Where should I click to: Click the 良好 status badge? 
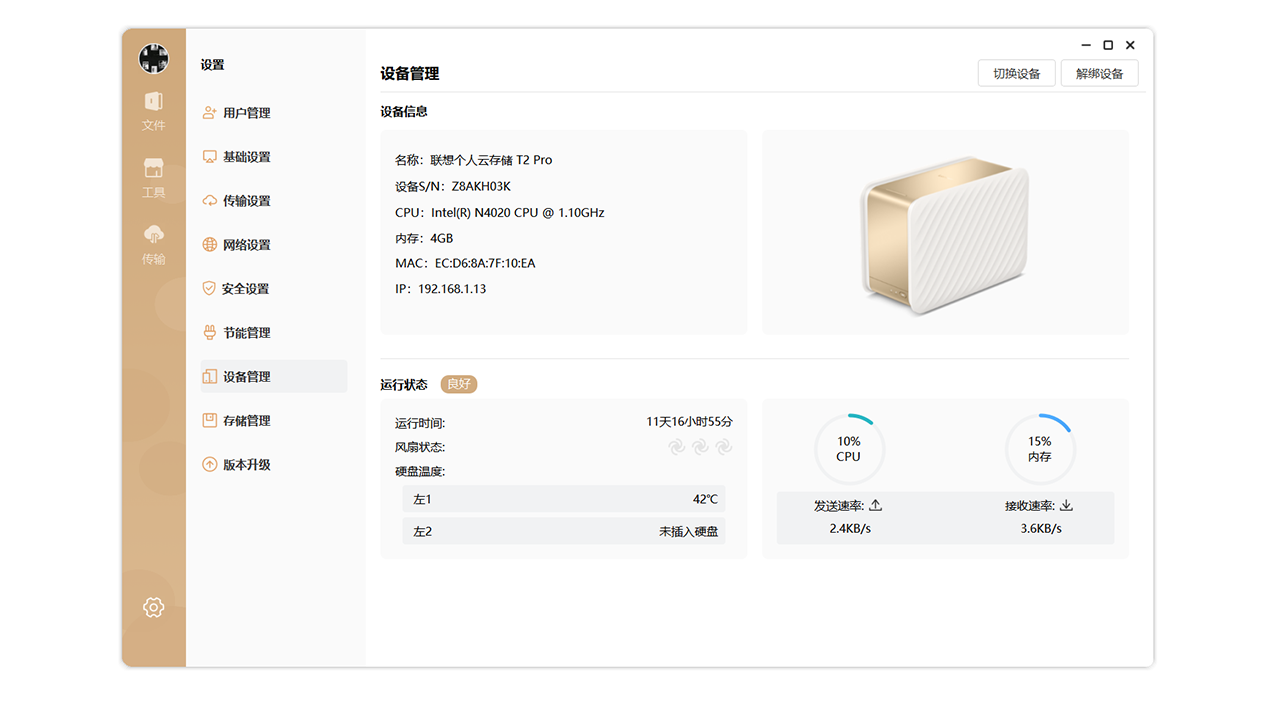[x=458, y=384]
